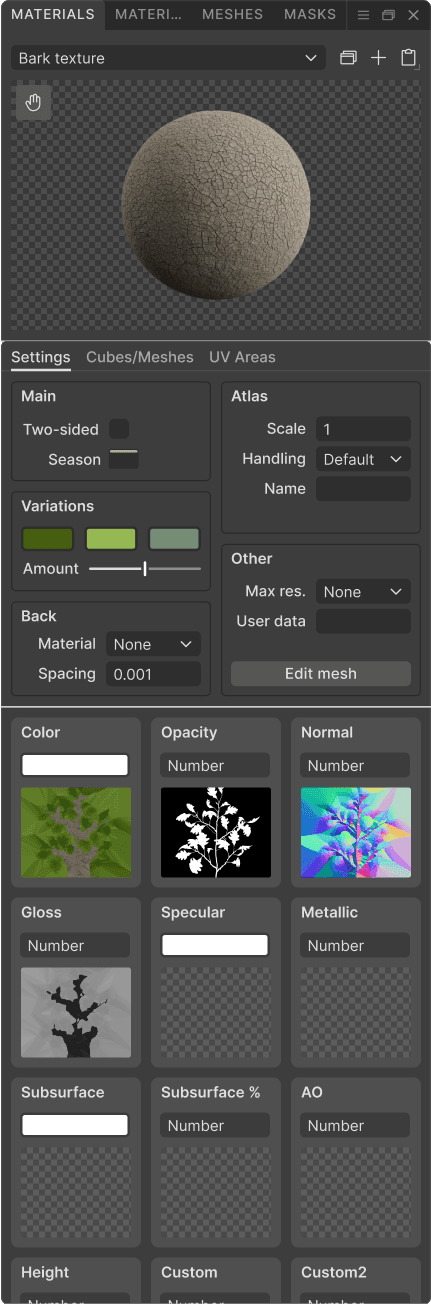
Task: Open the Max res. None dropdown
Action: coord(363,591)
